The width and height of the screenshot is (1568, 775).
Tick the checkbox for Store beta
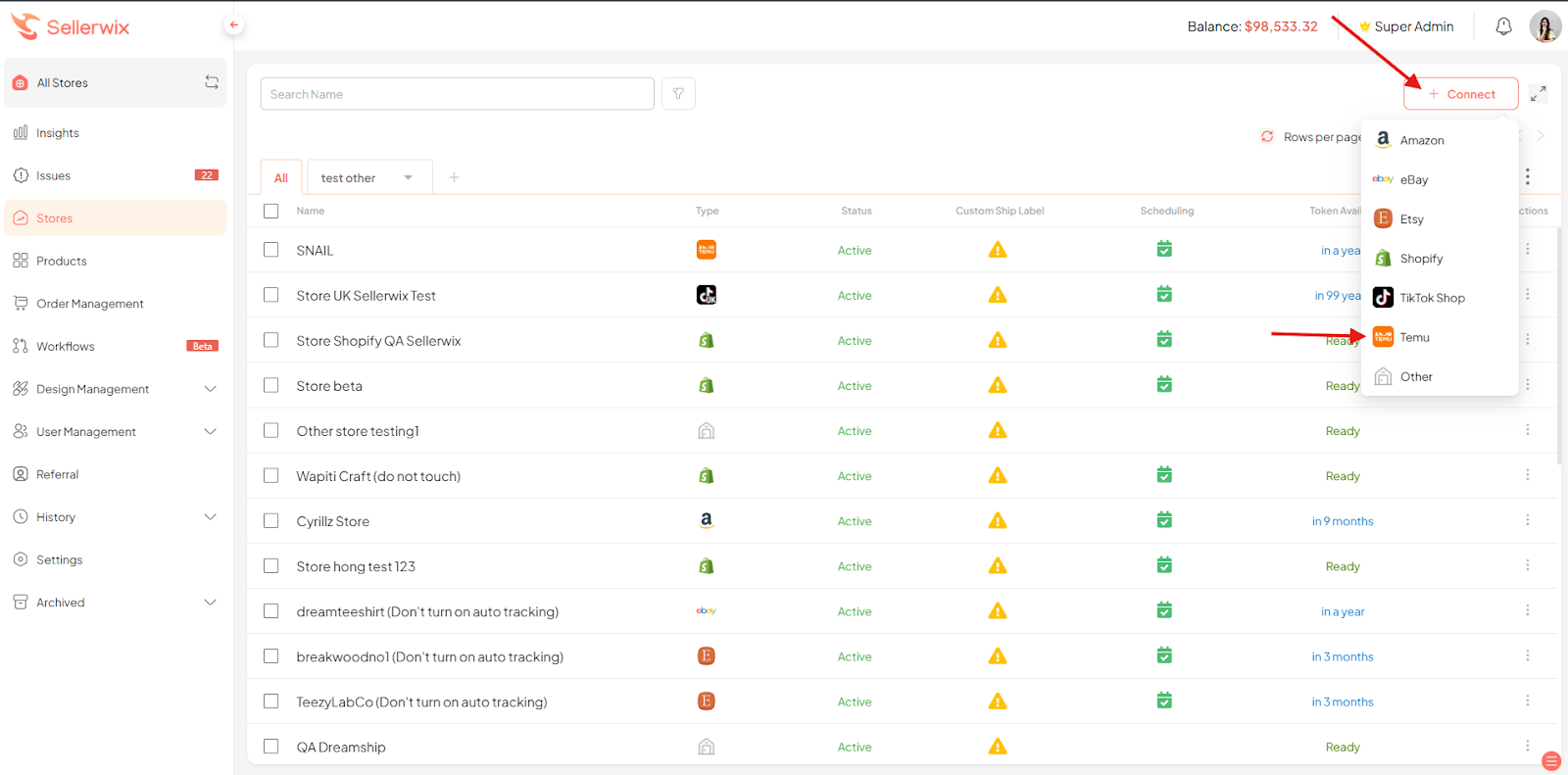pos(271,385)
